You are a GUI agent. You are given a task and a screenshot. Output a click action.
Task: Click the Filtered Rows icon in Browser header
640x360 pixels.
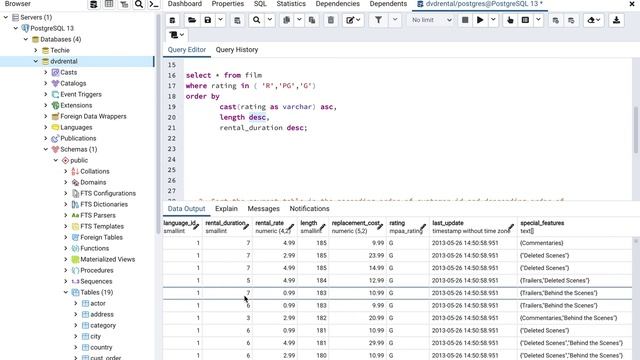pos(124,4)
